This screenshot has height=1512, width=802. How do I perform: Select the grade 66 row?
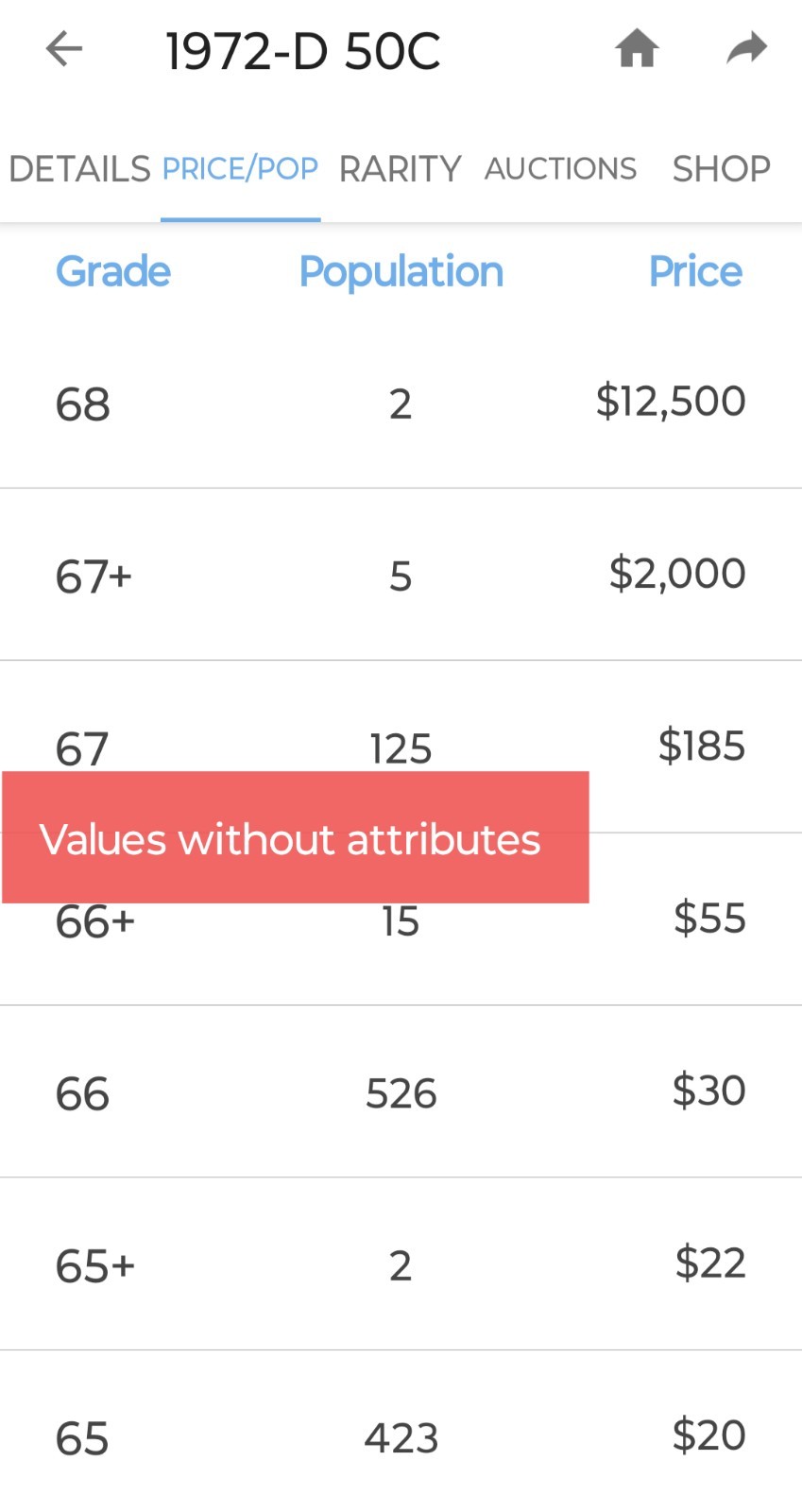point(401,1091)
